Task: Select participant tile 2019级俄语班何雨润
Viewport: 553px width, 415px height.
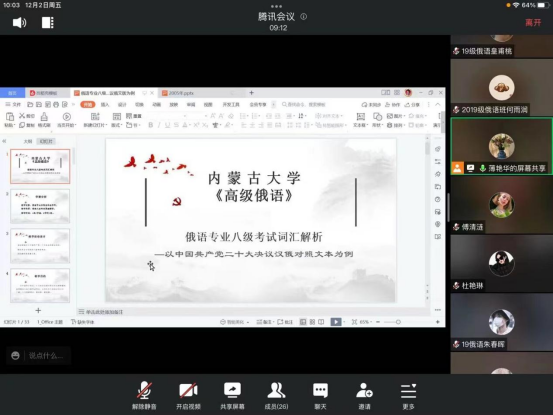Action: point(502,87)
